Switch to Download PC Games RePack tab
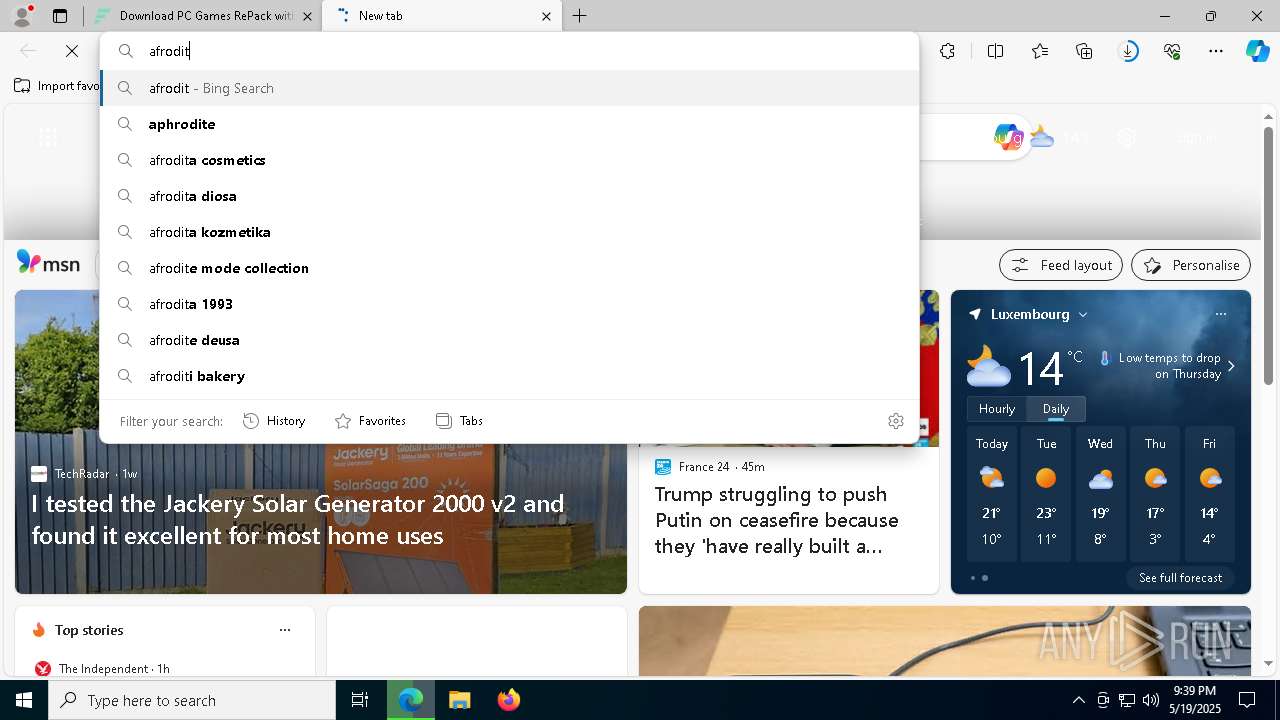1280x720 pixels. (x=203, y=16)
